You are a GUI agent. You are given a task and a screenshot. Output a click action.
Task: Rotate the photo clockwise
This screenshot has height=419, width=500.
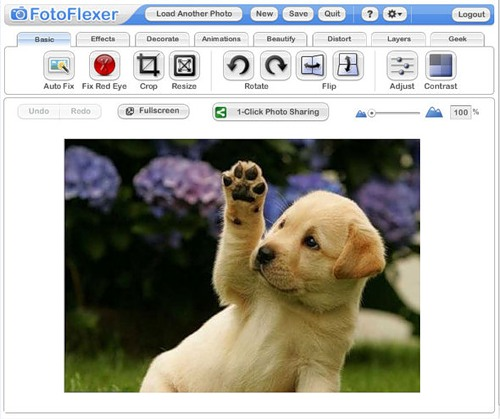pos(276,65)
